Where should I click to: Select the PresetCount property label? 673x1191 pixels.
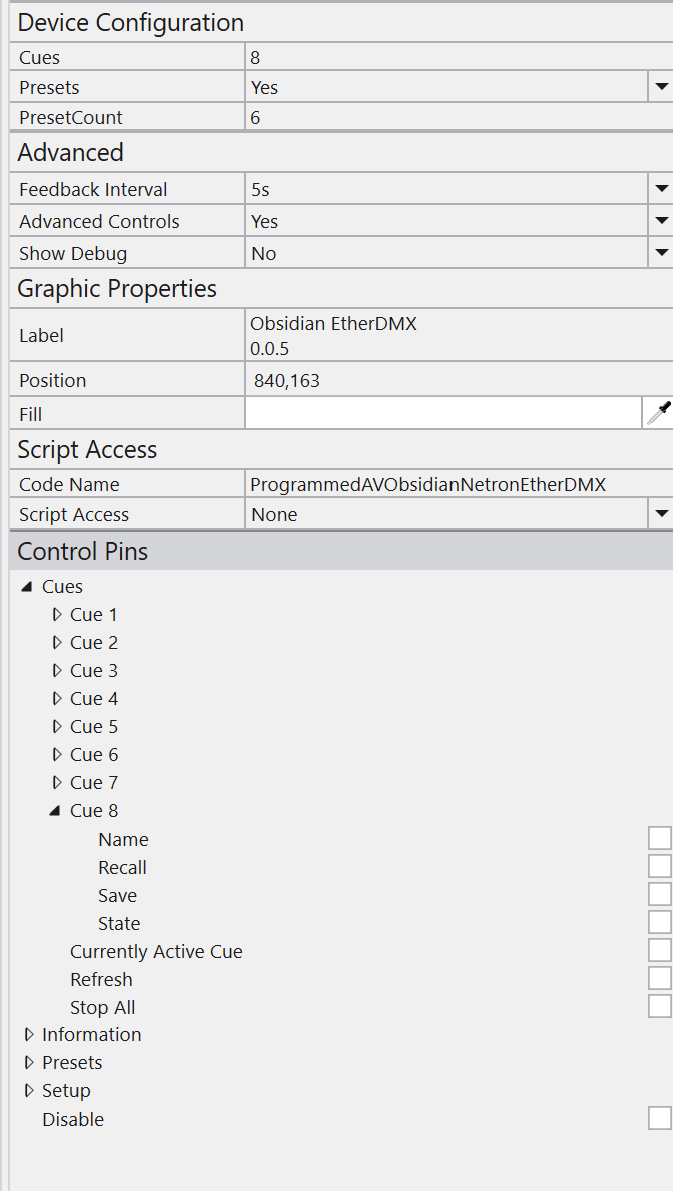click(x=71, y=118)
